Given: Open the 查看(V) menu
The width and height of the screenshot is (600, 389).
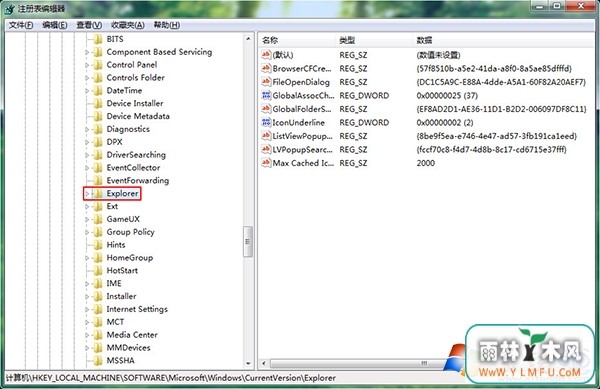Looking at the screenshot, I should [x=89, y=25].
